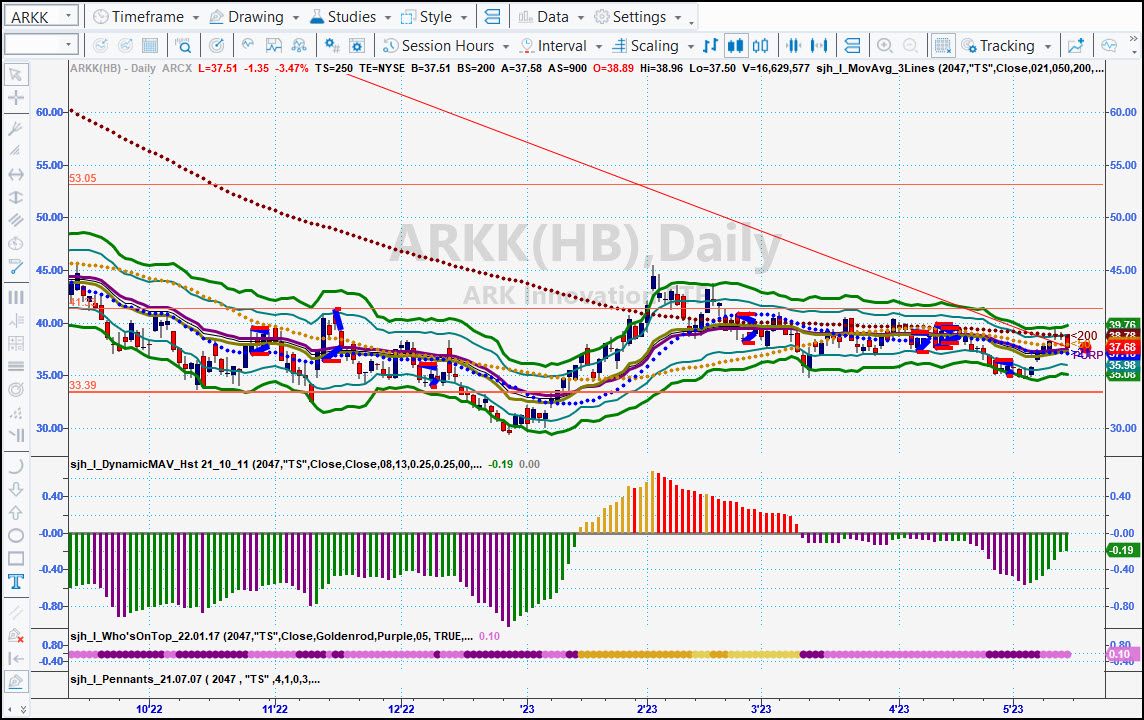Image resolution: width=1144 pixels, height=720 pixels.
Task: Open the Tracking dropdown
Action: click(x=1006, y=46)
